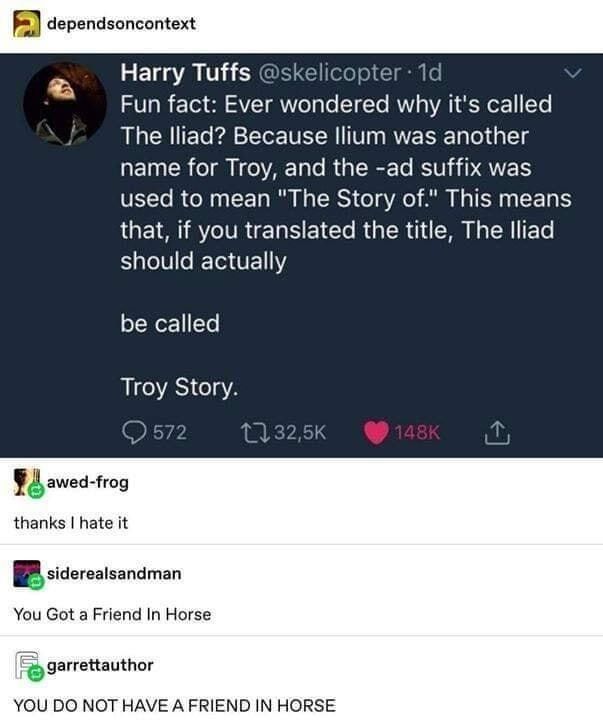This screenshot has height=720, width=603.
Task: Click the dependsoncontext blog avatar icon
Action: pos(27,24)
